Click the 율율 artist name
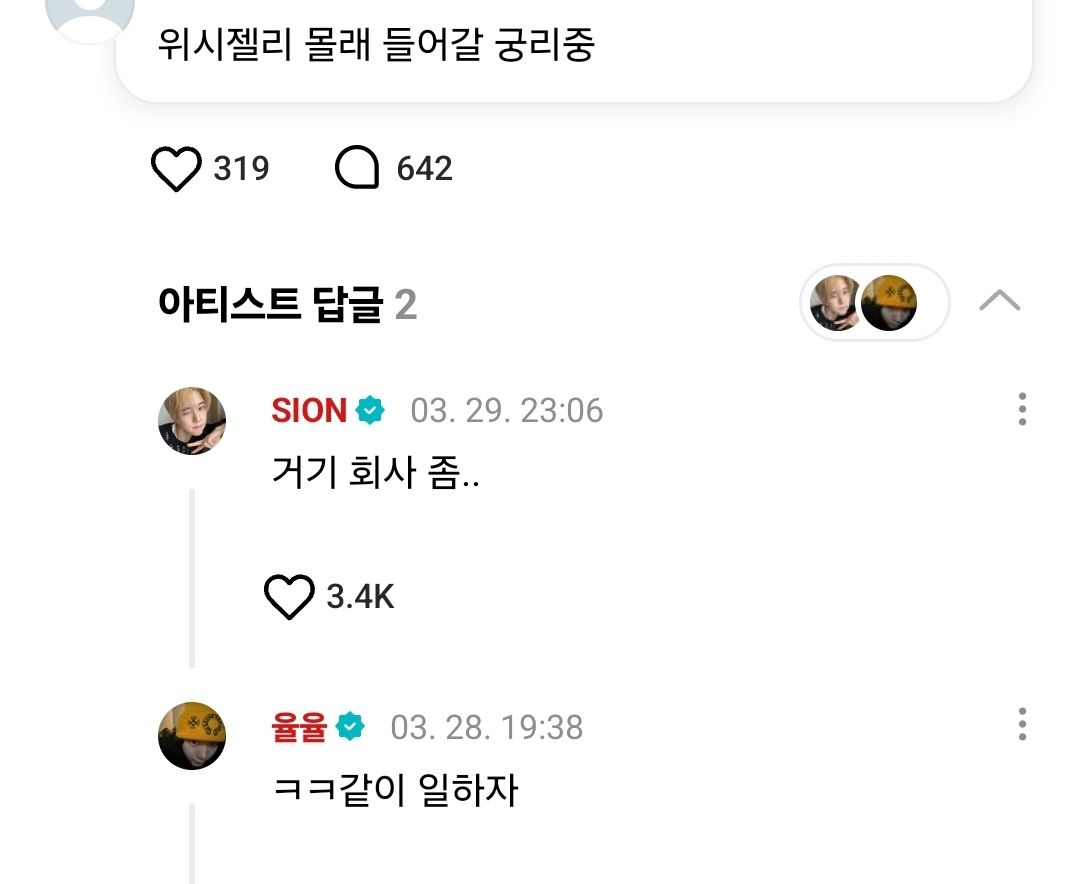 click(299, 727)
